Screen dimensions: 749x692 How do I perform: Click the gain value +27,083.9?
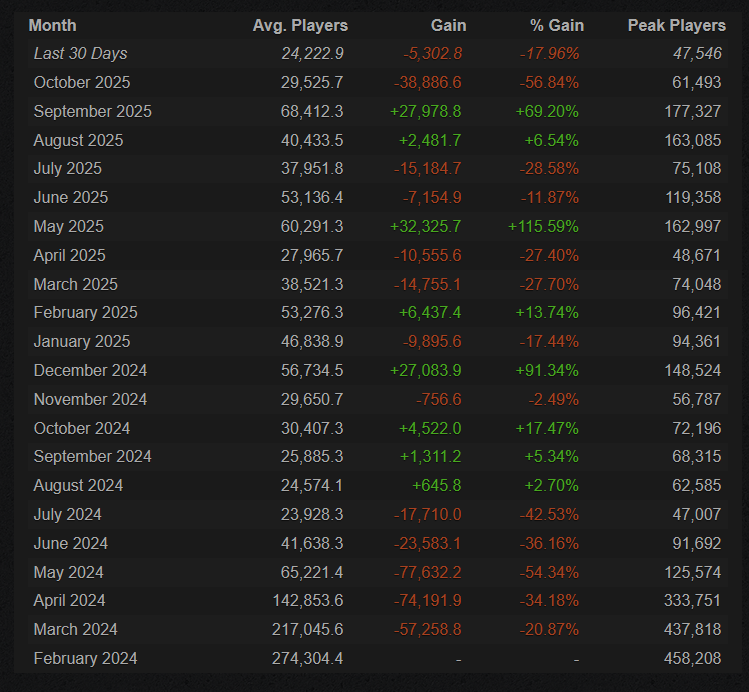[426, 371]
